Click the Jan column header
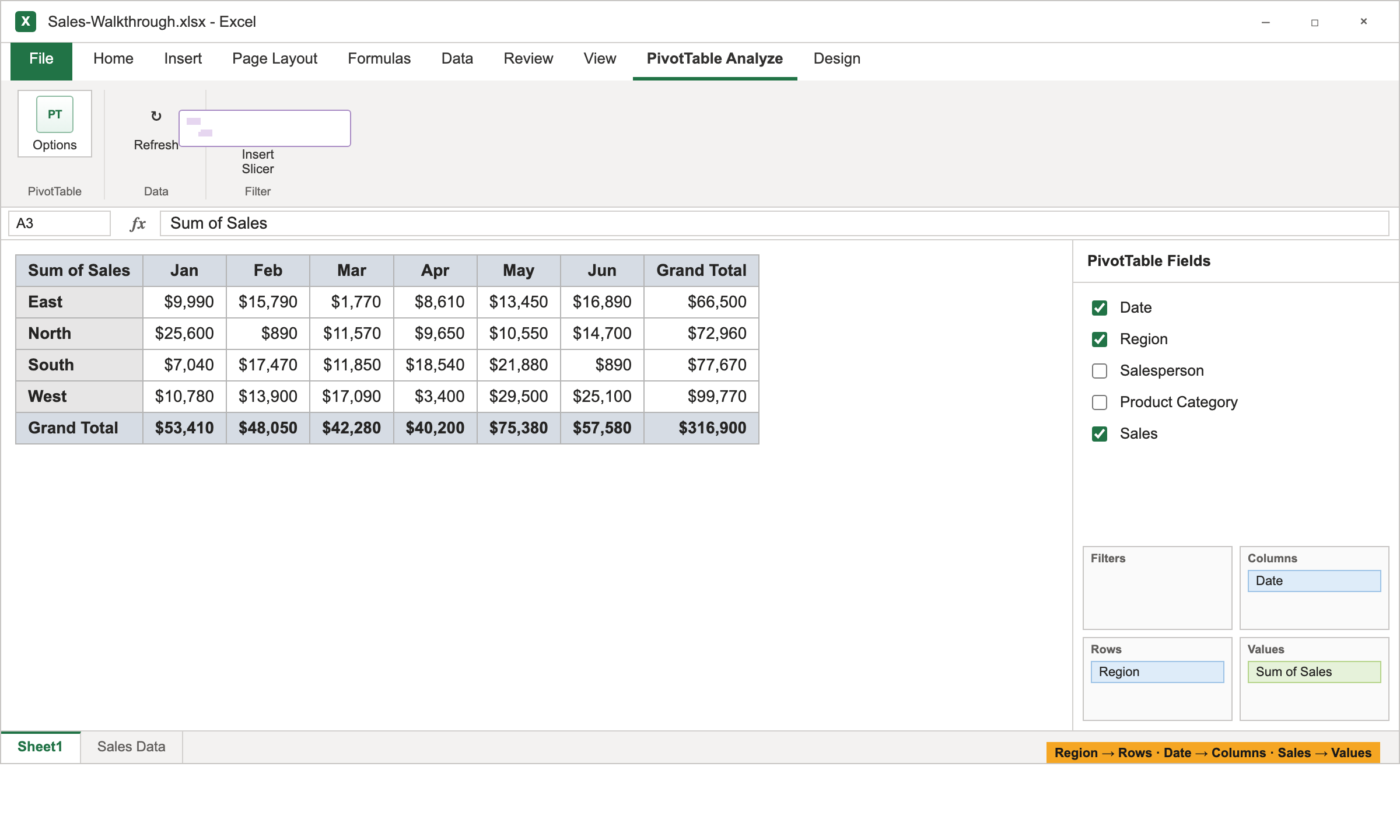Viewport: 1400px width, 840px height. [x=184, y=271]
